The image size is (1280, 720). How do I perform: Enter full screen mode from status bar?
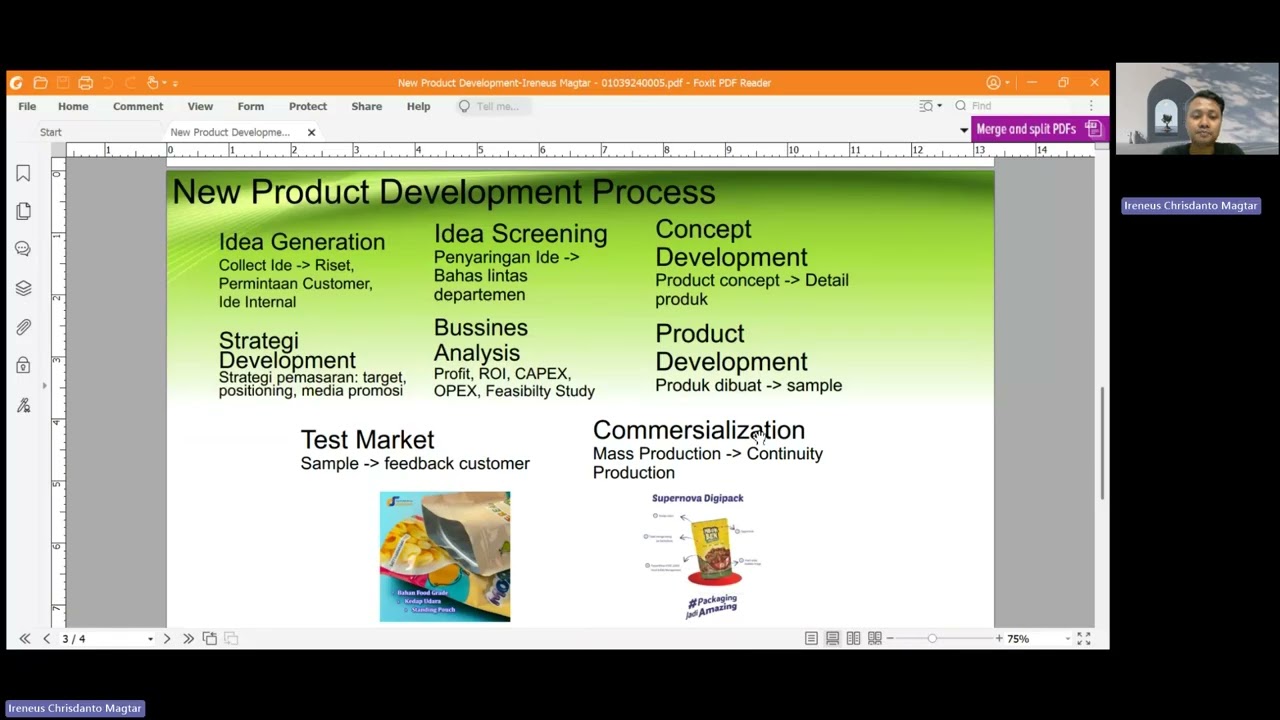click(1084, 639)
